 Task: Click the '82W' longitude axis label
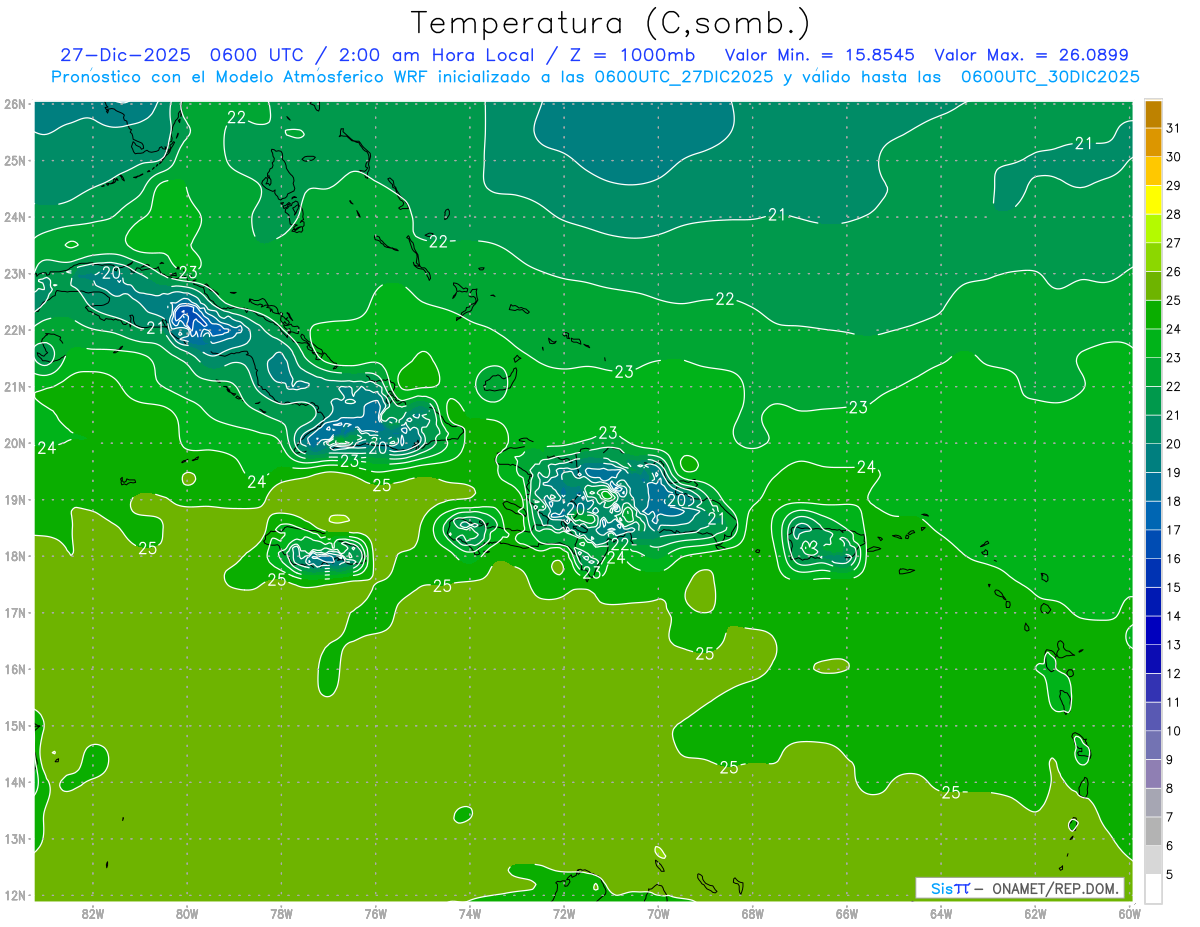93,913
